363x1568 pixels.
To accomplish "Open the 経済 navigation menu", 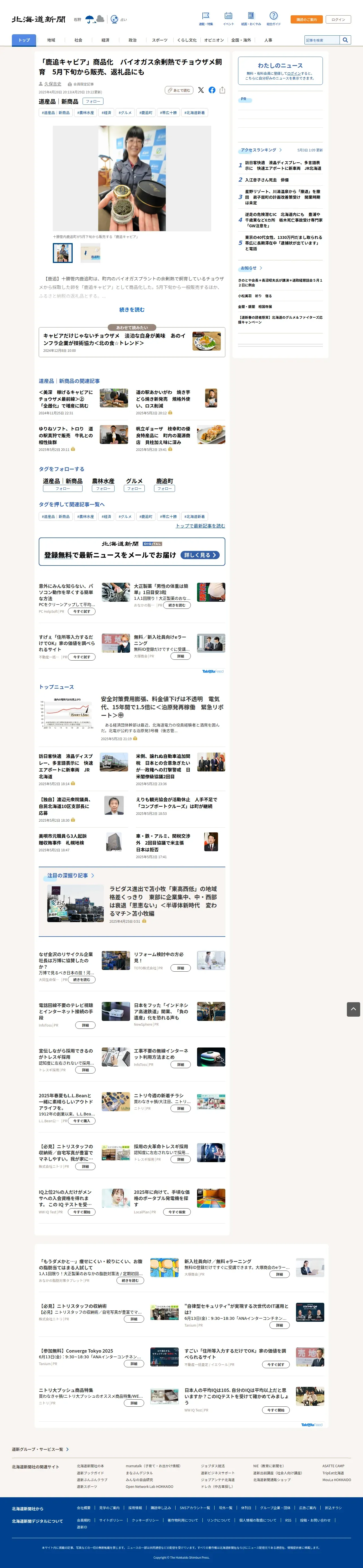I will point(105,40).
